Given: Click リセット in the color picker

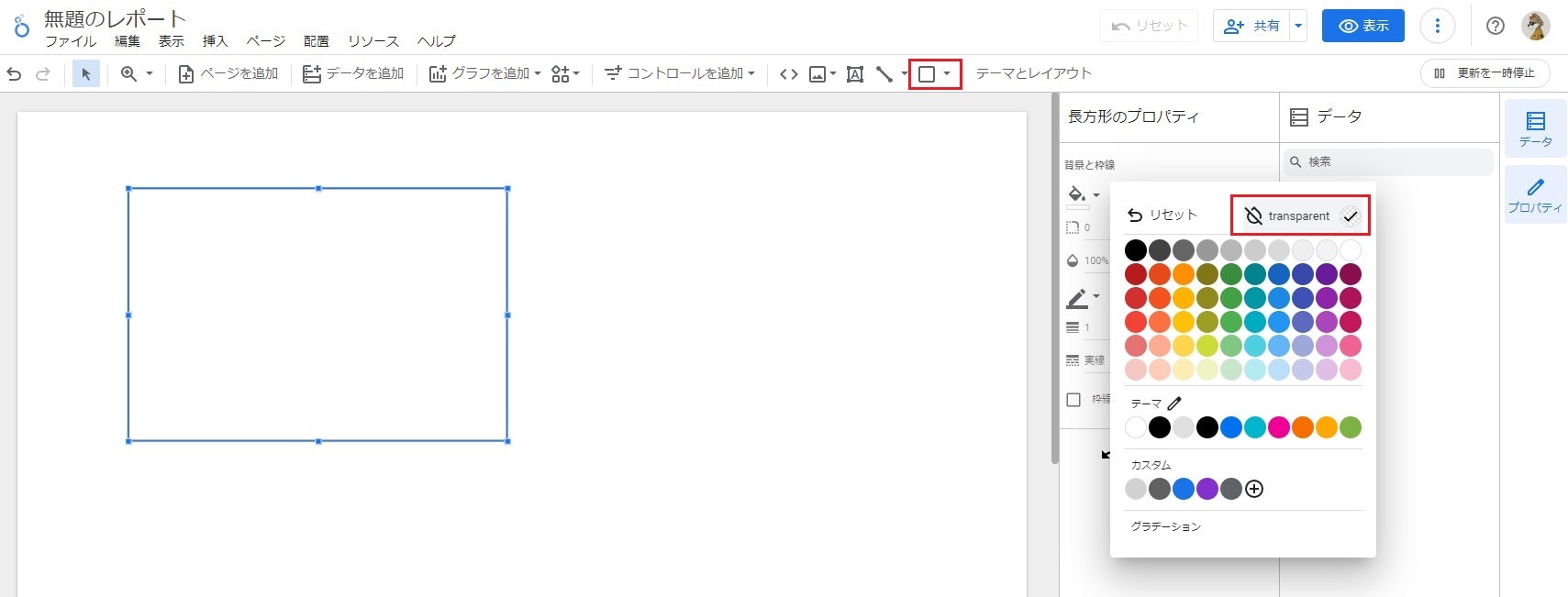Looking at the screenshot, I should [1162, 215].
